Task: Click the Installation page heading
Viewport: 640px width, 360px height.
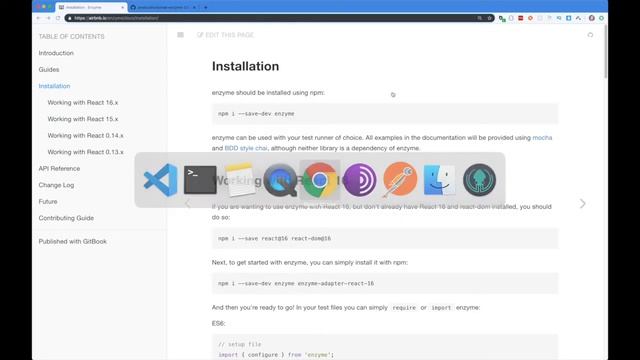Action: (x=245, y=66)
